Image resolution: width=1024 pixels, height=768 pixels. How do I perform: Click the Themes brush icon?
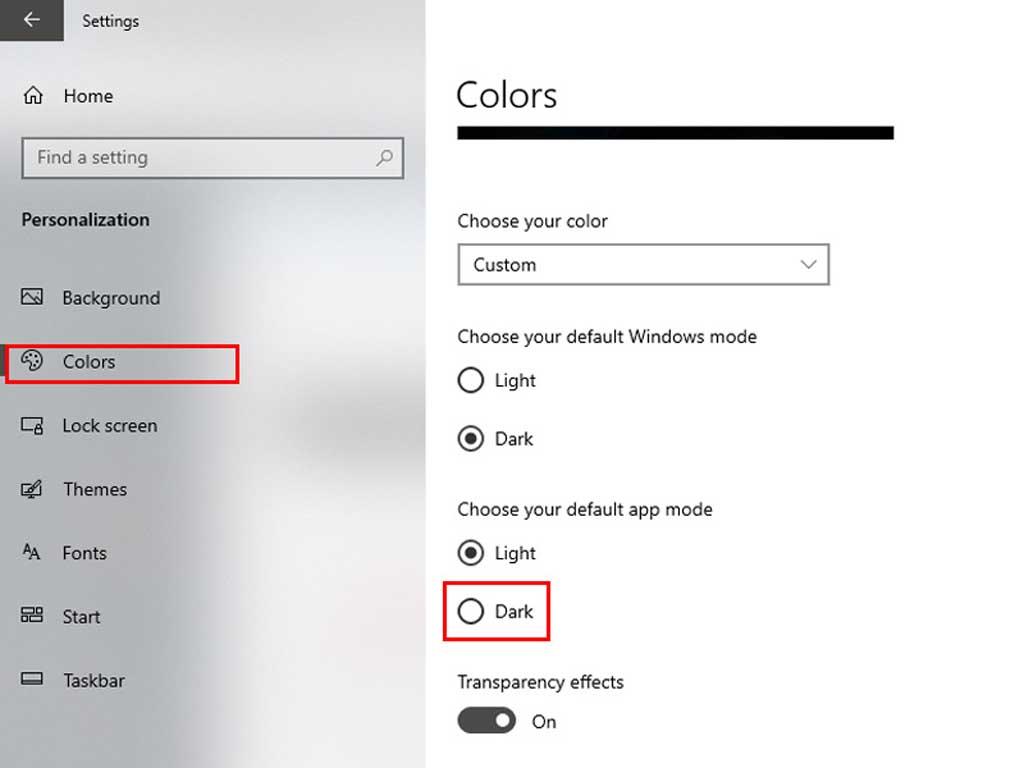[32, 490]
